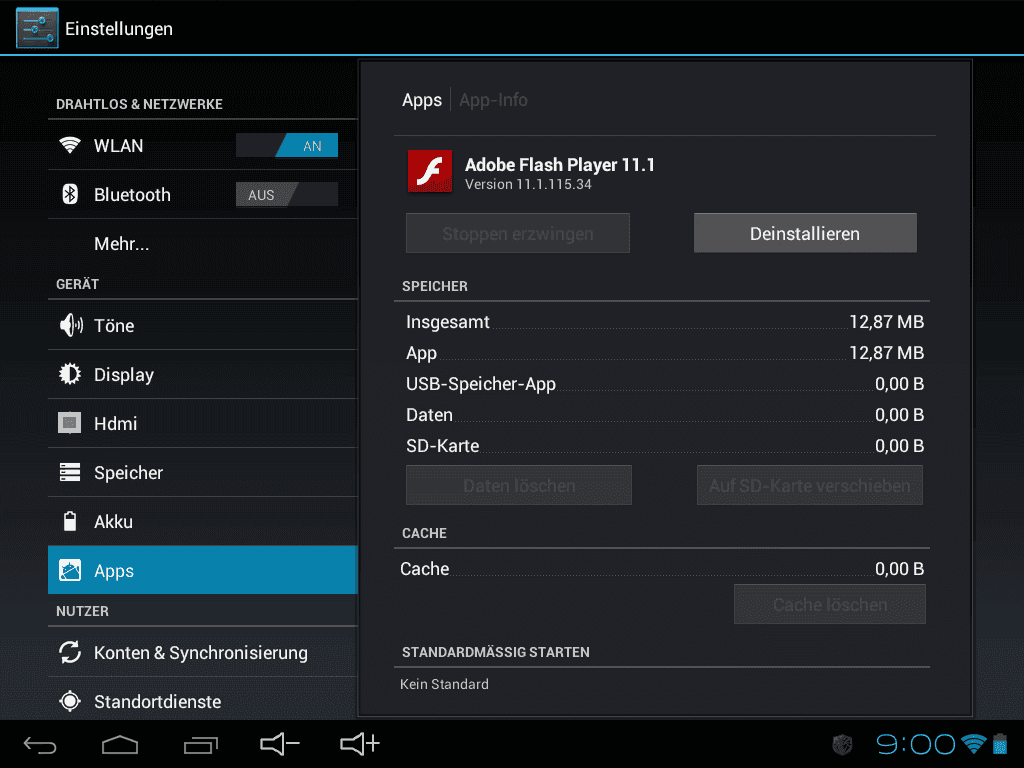Image resolution: width=1024 pixels, height=768 pixels.
Task: Tap the Display brightness icon
Action: 70,374
